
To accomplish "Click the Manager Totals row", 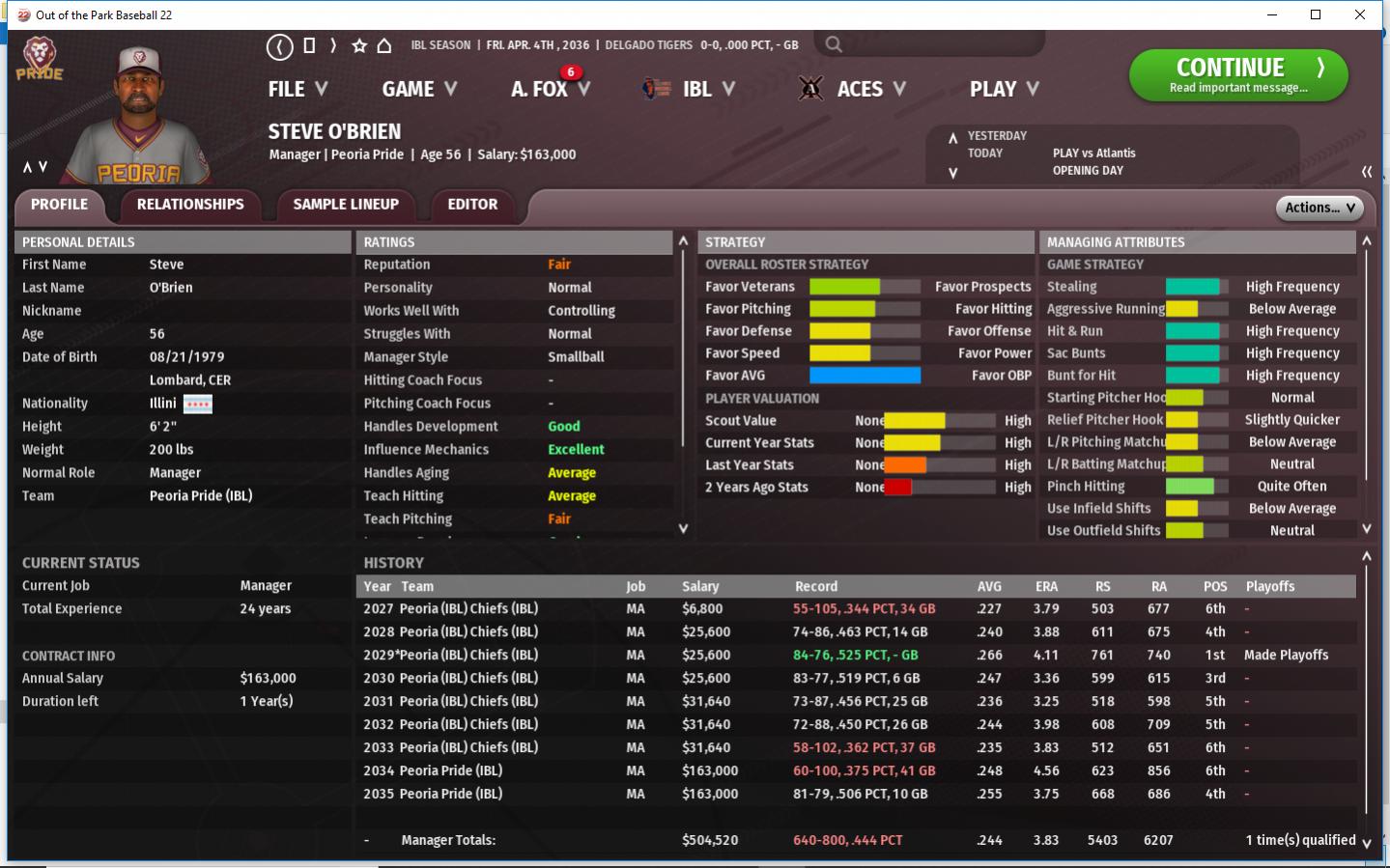I will [856, 840].
